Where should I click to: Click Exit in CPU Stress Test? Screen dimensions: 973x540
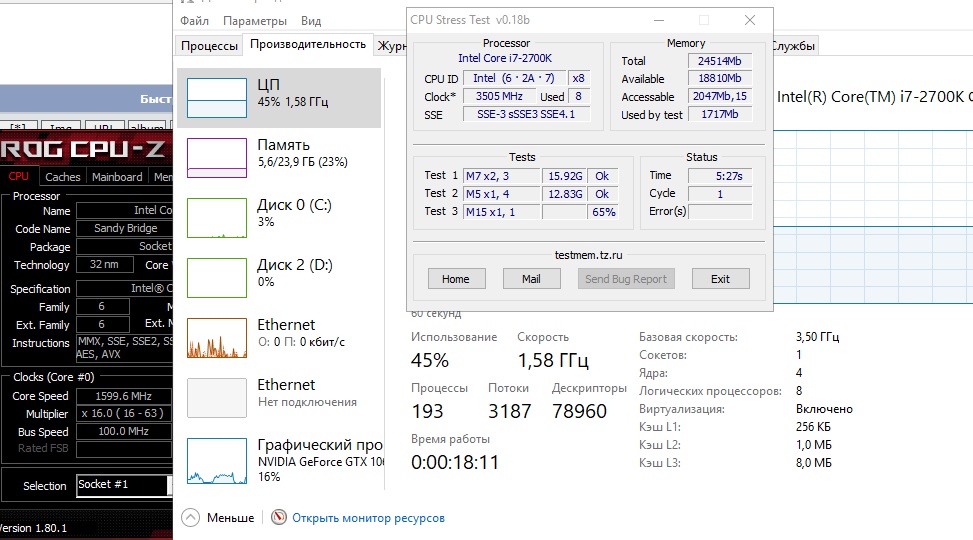720,279
